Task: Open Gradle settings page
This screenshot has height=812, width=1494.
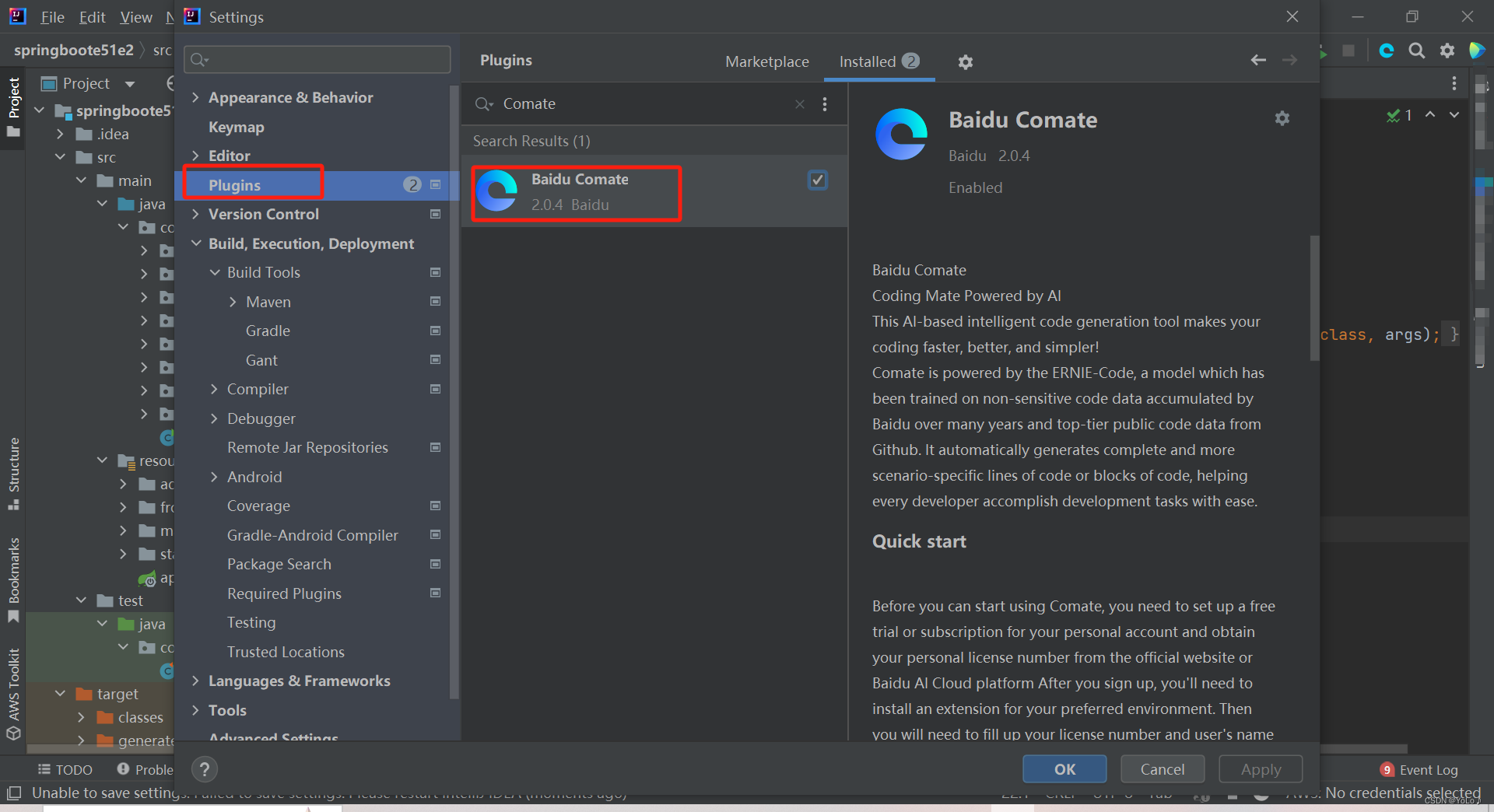Action: (268, 331)
